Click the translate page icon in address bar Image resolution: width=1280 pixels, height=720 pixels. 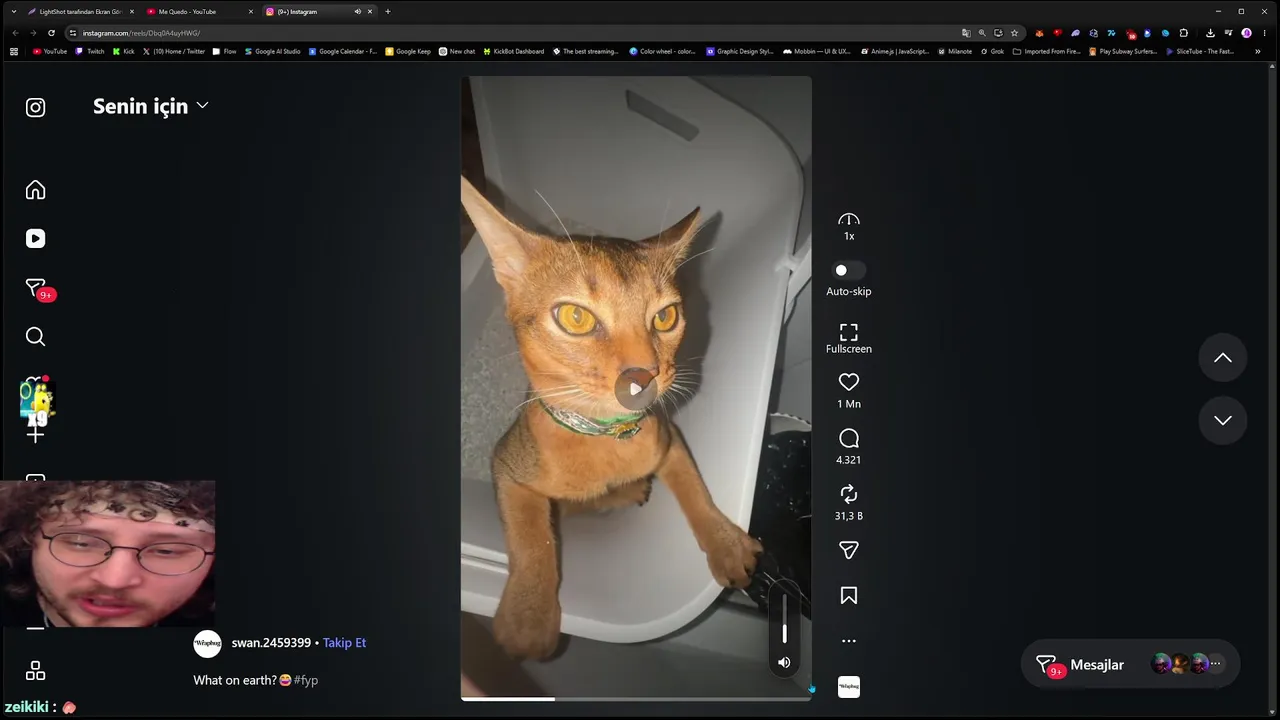[966, 33]
